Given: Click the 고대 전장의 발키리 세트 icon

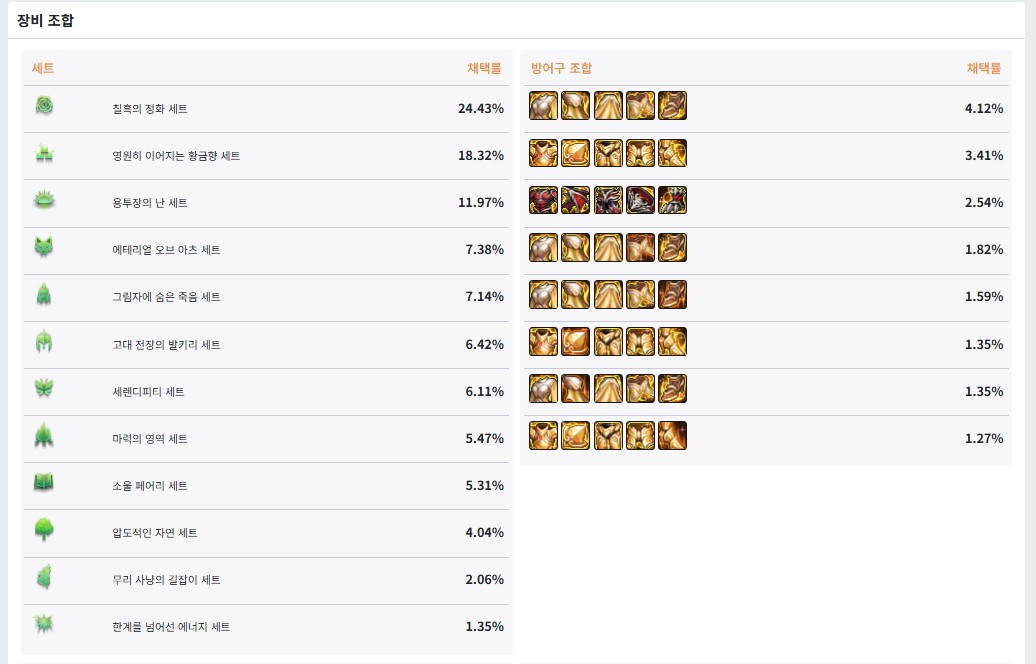Looking at the screenshot, I should [x=44, y=343].
